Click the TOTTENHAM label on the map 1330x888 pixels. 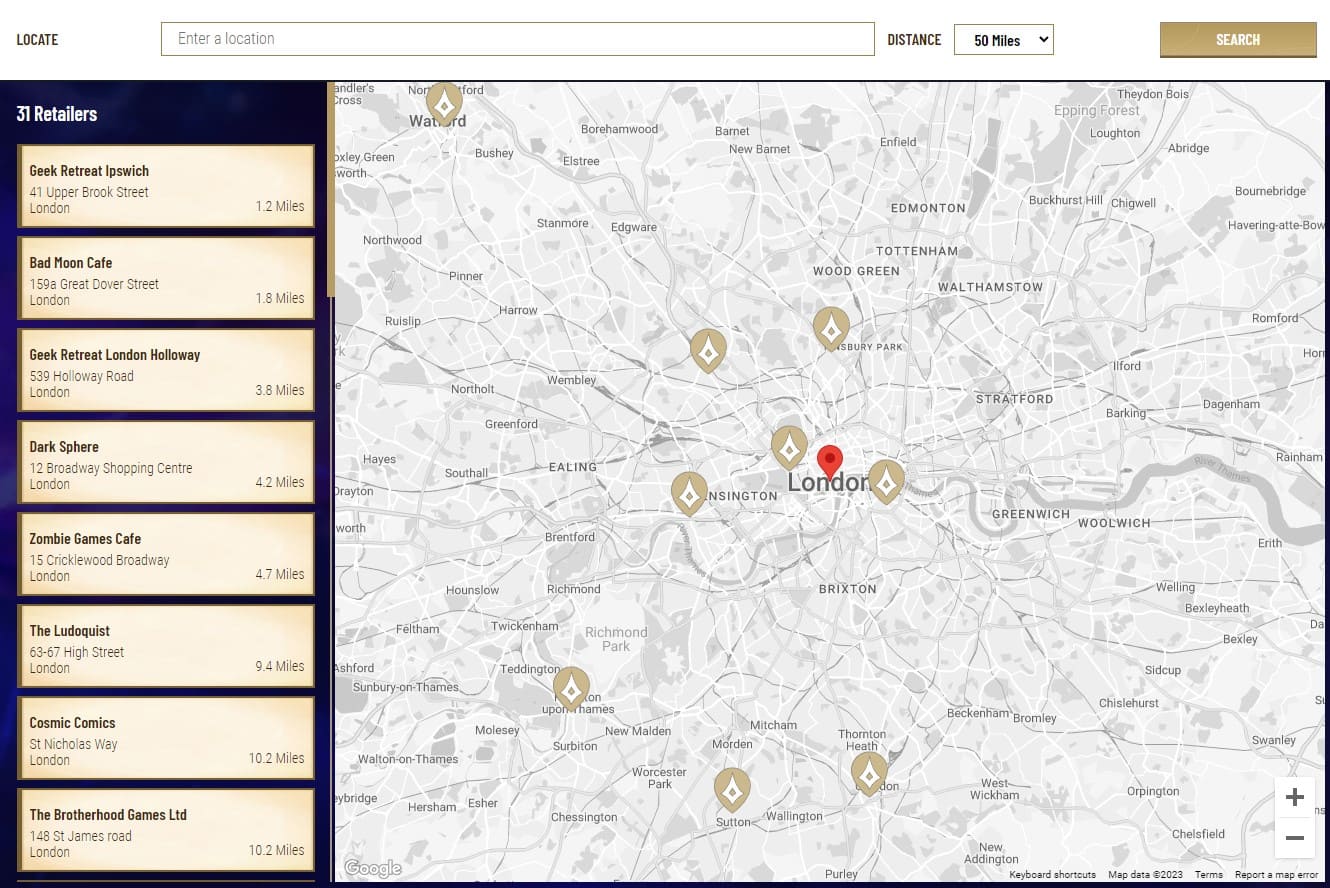click(917, 251)
